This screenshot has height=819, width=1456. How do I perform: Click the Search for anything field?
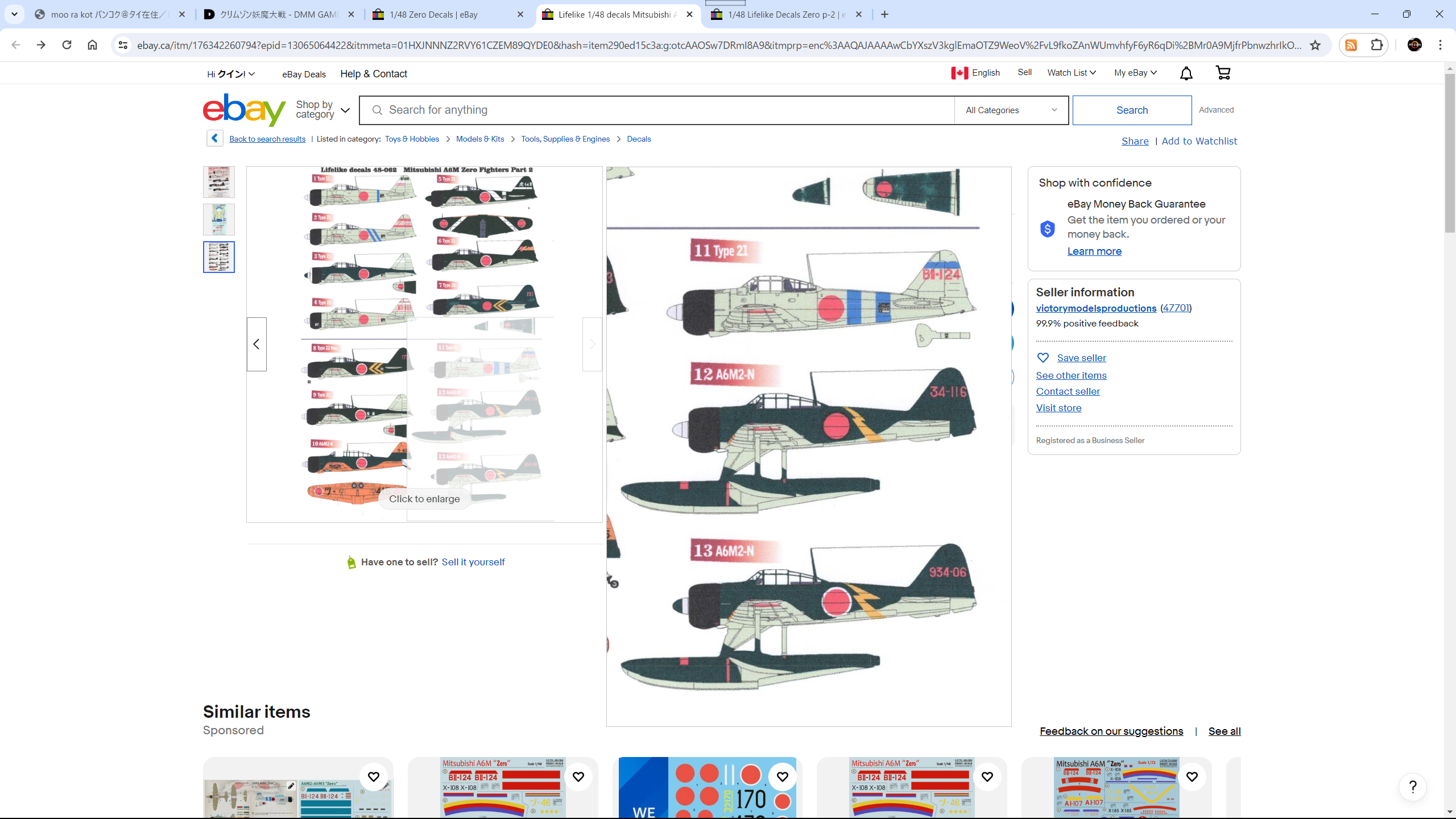(660, 110)
